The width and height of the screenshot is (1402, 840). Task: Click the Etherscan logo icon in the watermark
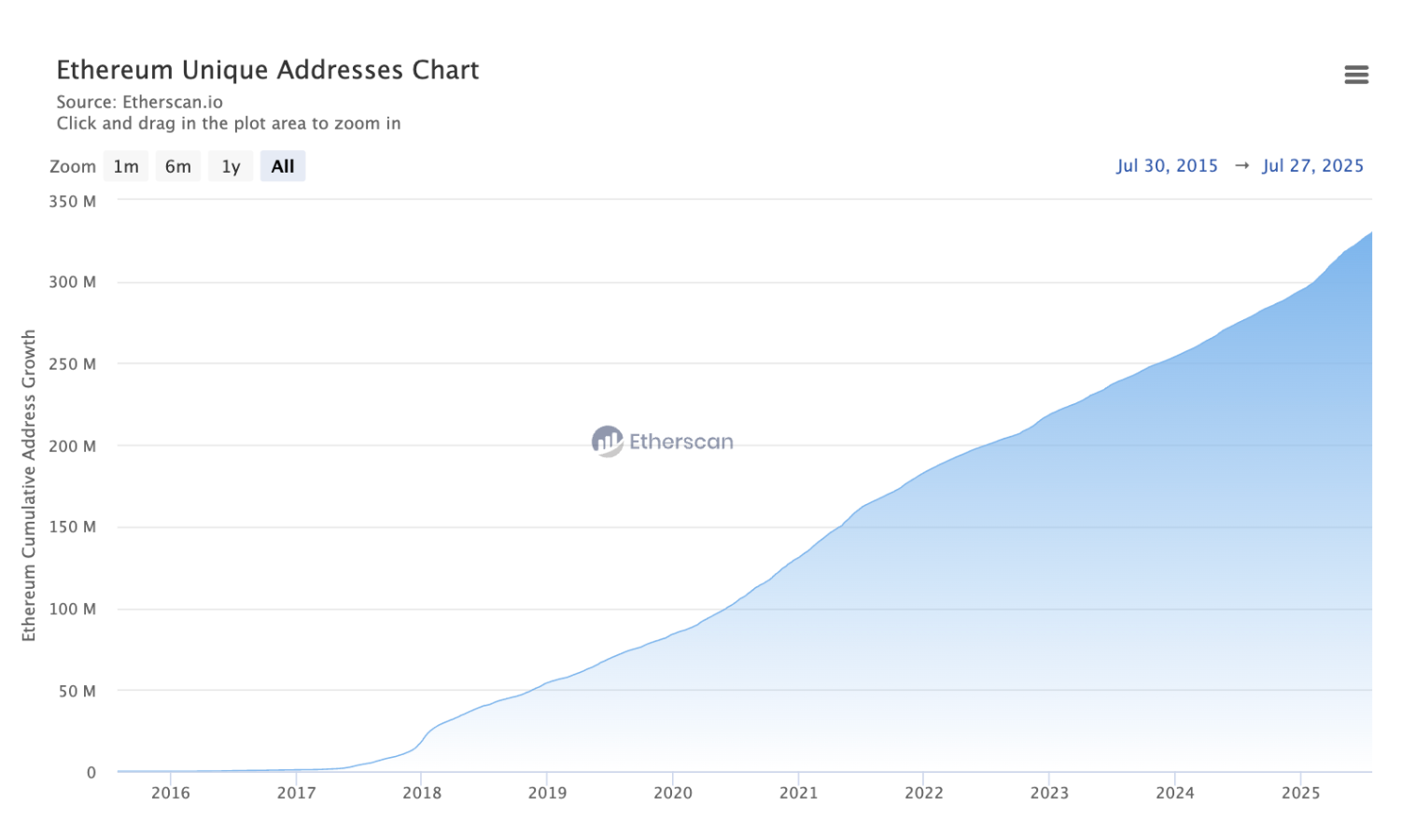[x=607, y=441]
